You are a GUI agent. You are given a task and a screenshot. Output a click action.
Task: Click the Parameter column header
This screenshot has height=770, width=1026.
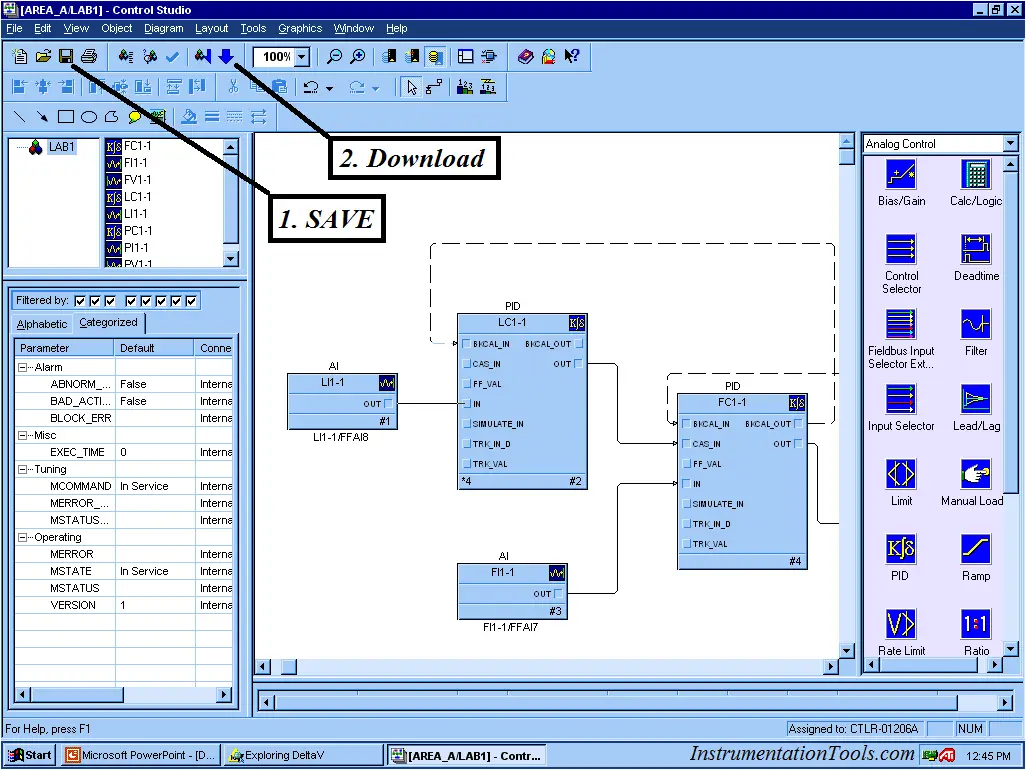tap(64, 348)
